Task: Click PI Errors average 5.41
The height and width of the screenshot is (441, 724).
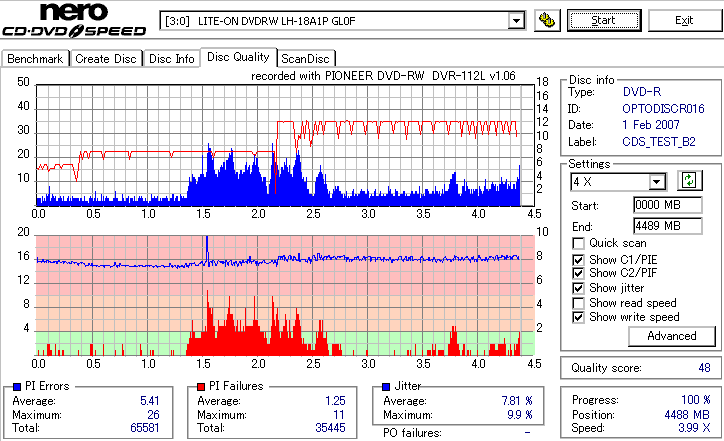Action: [150, 401]
